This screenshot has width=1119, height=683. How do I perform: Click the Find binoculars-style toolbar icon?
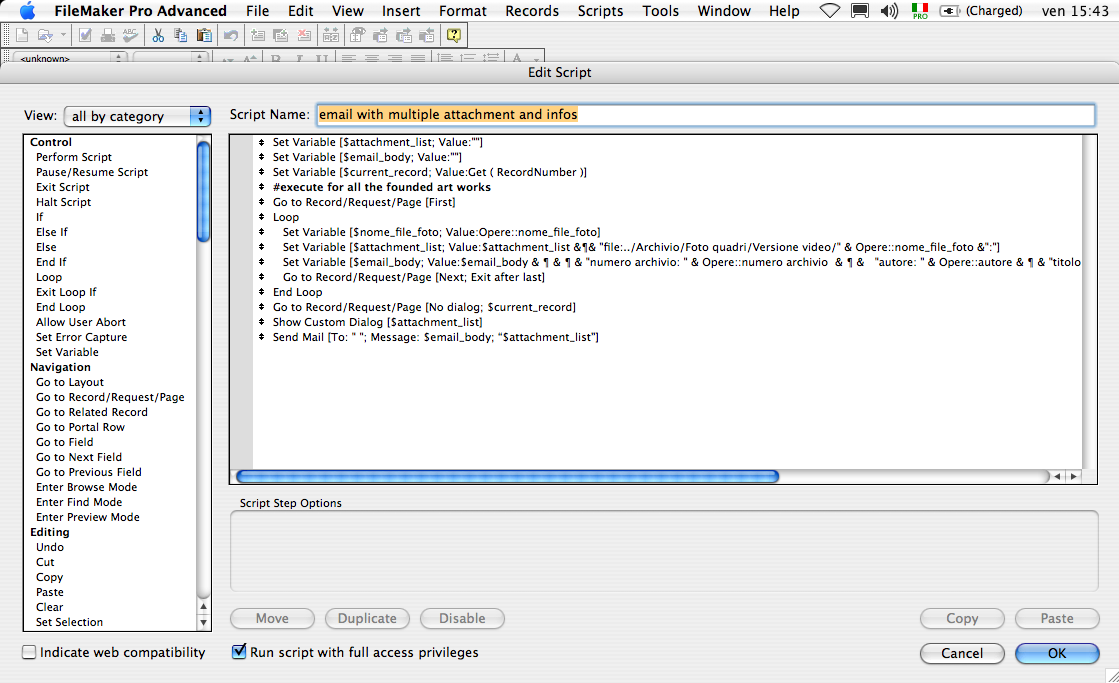pyautogui.click(x=358, y=35)
